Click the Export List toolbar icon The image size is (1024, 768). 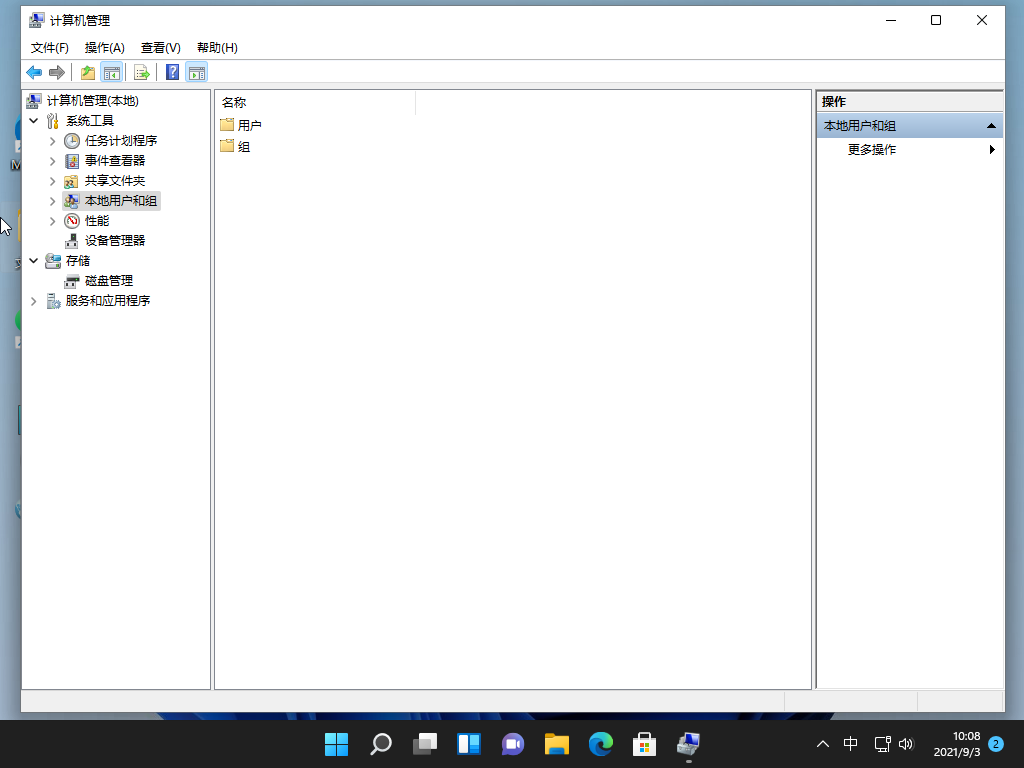[142, 72]
